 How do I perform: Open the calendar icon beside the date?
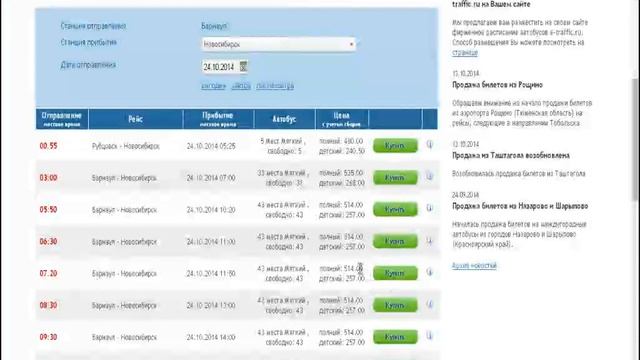point(243,66)
